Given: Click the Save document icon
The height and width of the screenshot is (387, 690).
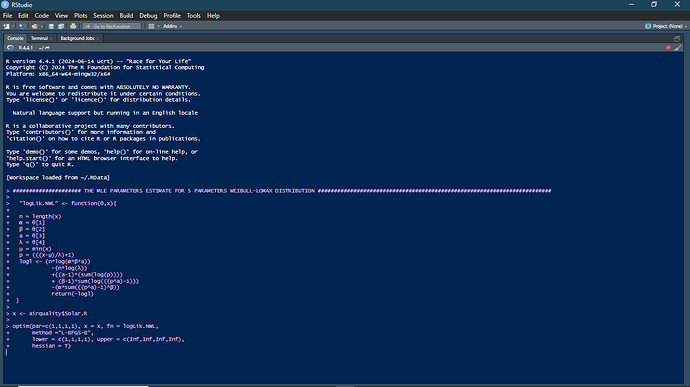Looking at the screenshot, I should click(51, 26).
